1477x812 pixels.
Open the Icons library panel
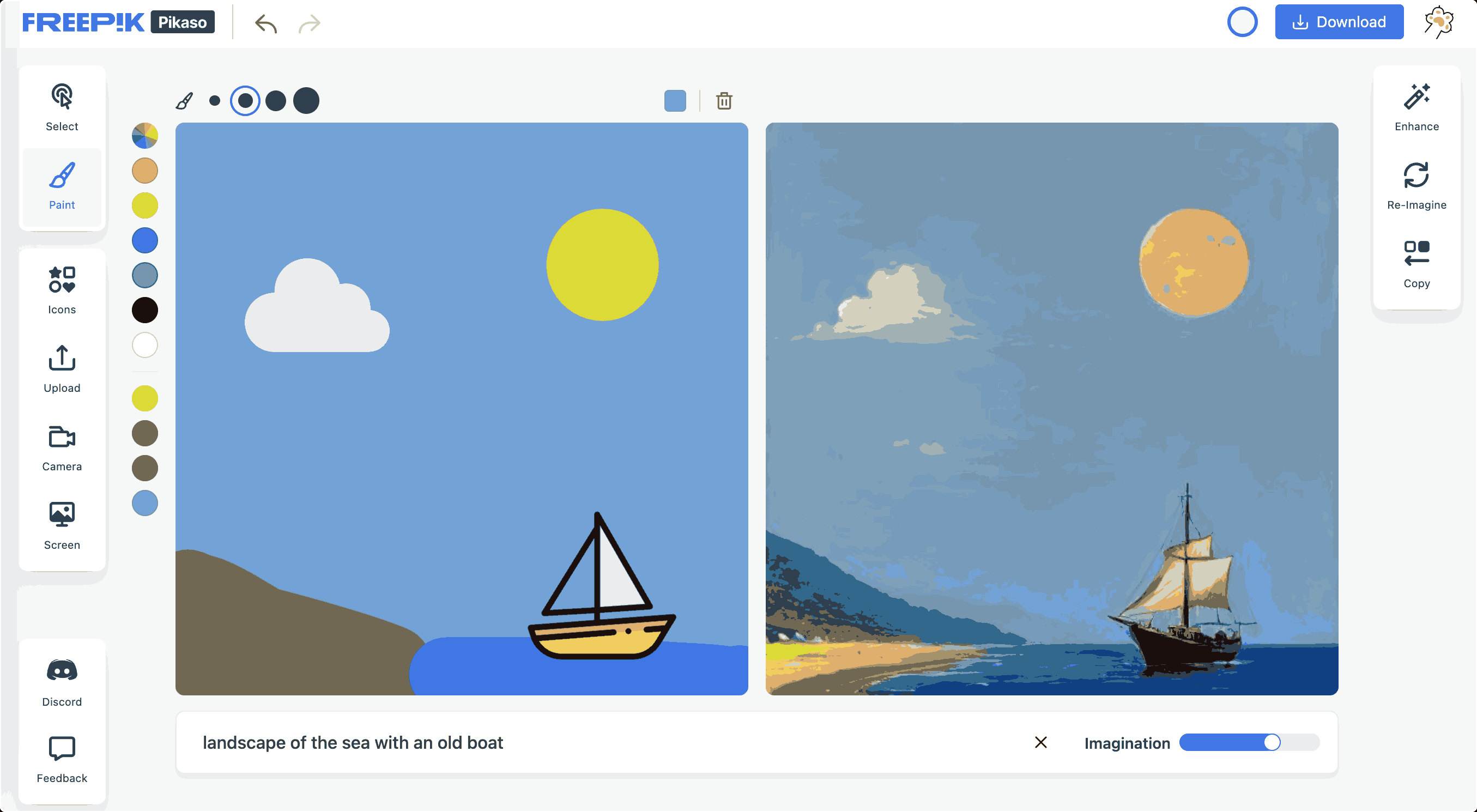[x=62, y=290]
